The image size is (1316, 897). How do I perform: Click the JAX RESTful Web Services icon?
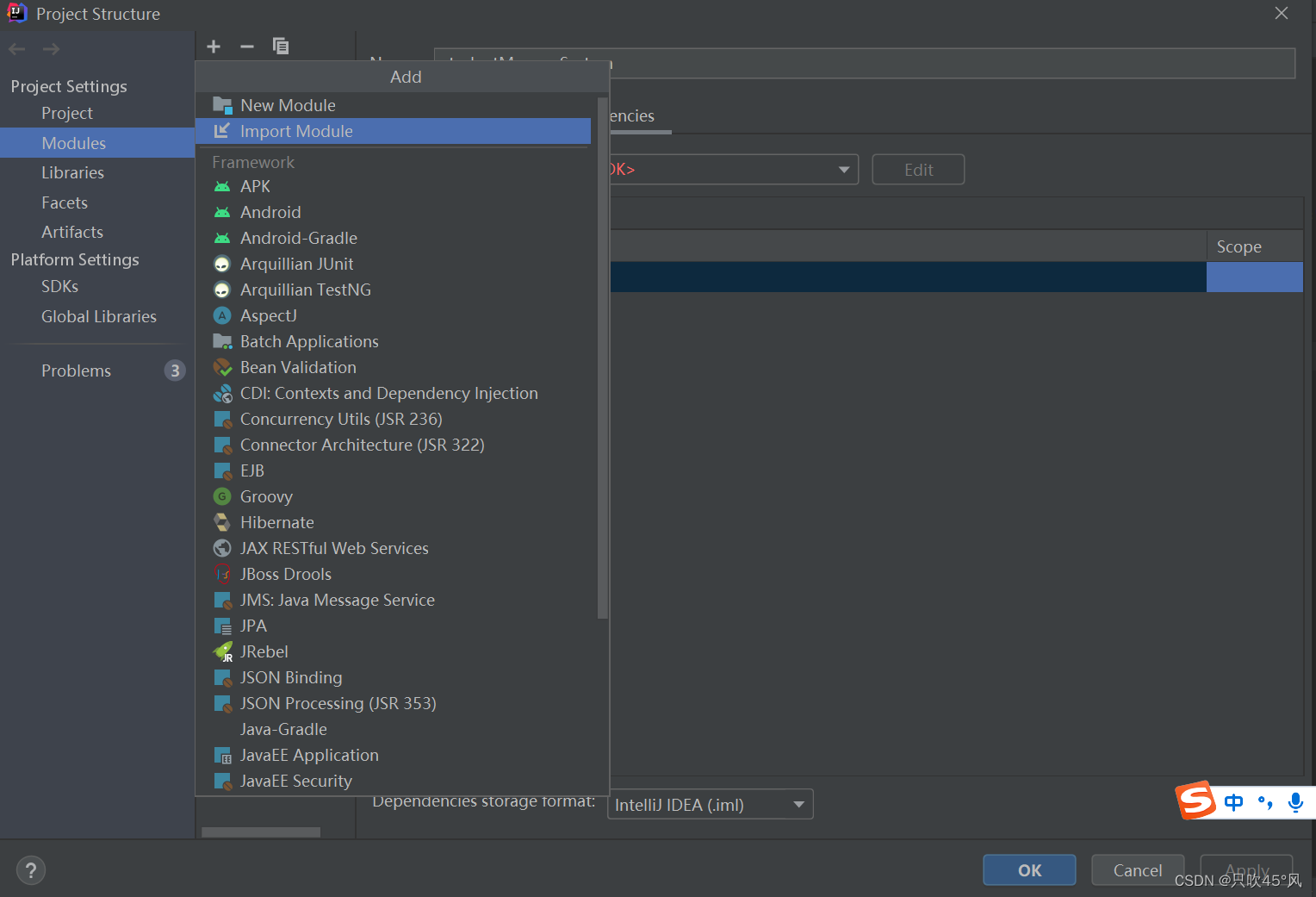222,548
